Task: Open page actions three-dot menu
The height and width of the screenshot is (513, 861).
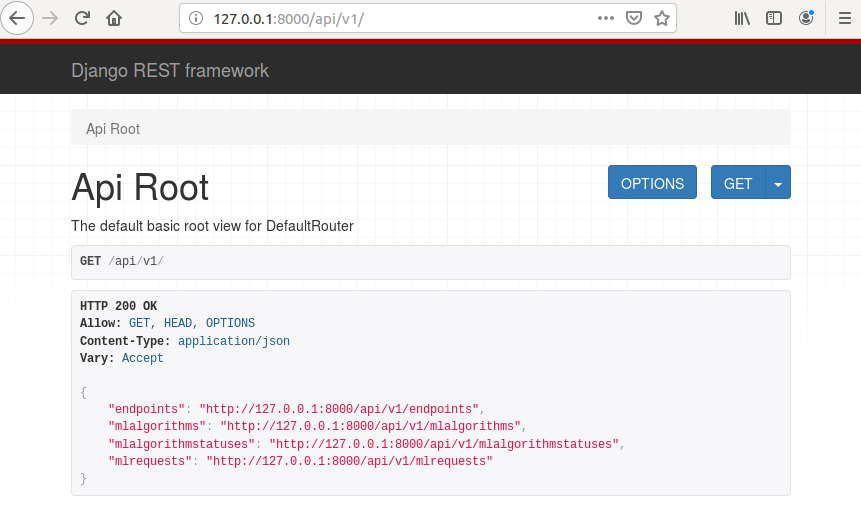Action: coord(606,18)
